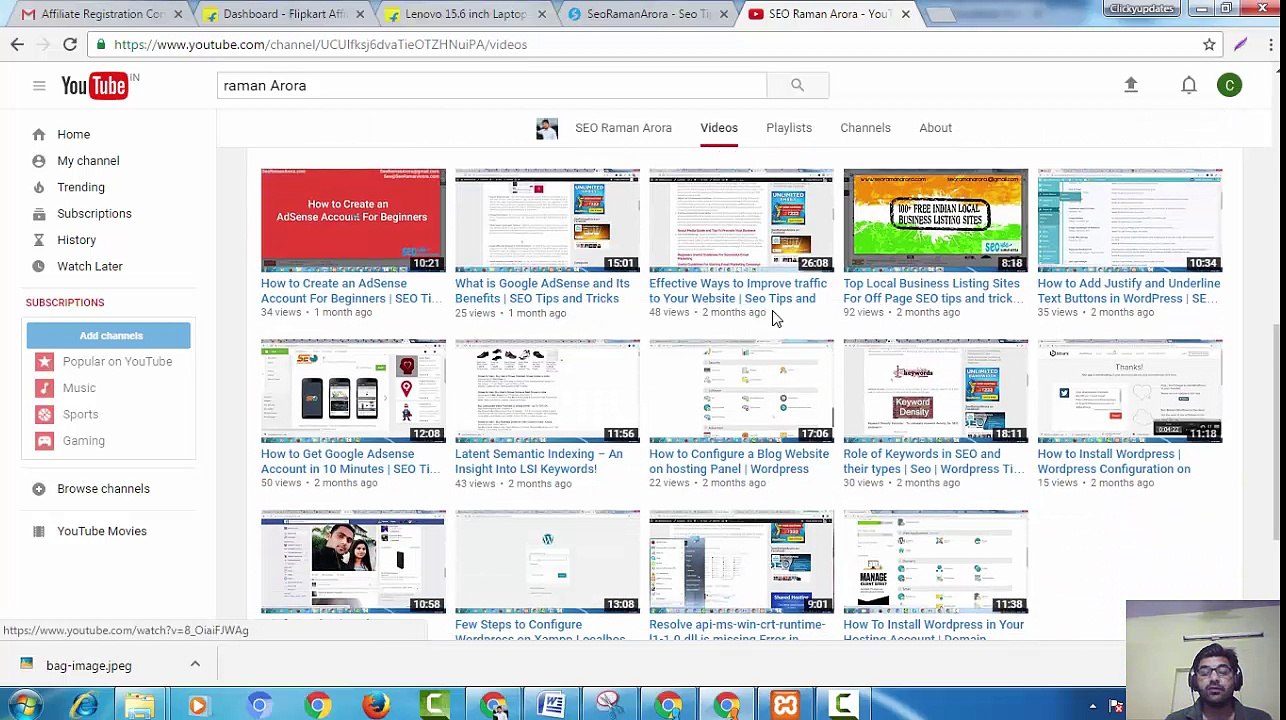Open the Gaming subscription channel
This screenshot has height=720, width=1286.
(x=83, y=441)
